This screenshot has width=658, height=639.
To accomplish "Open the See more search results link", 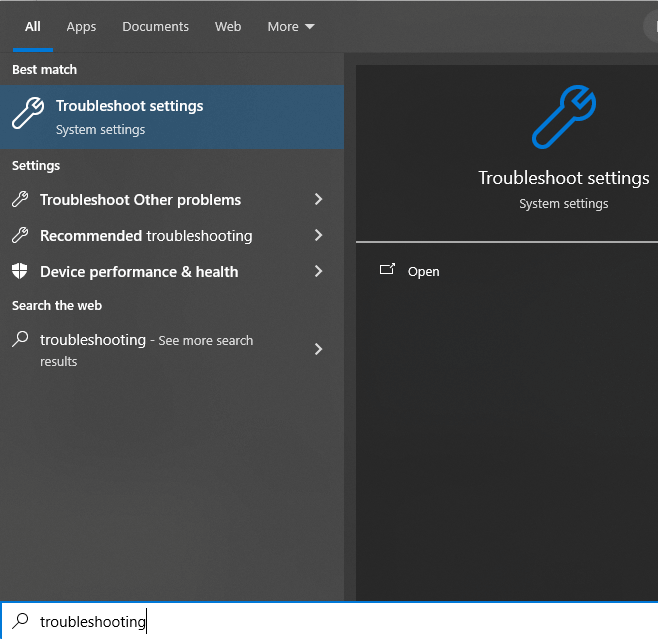I will (x=205, y=341).
